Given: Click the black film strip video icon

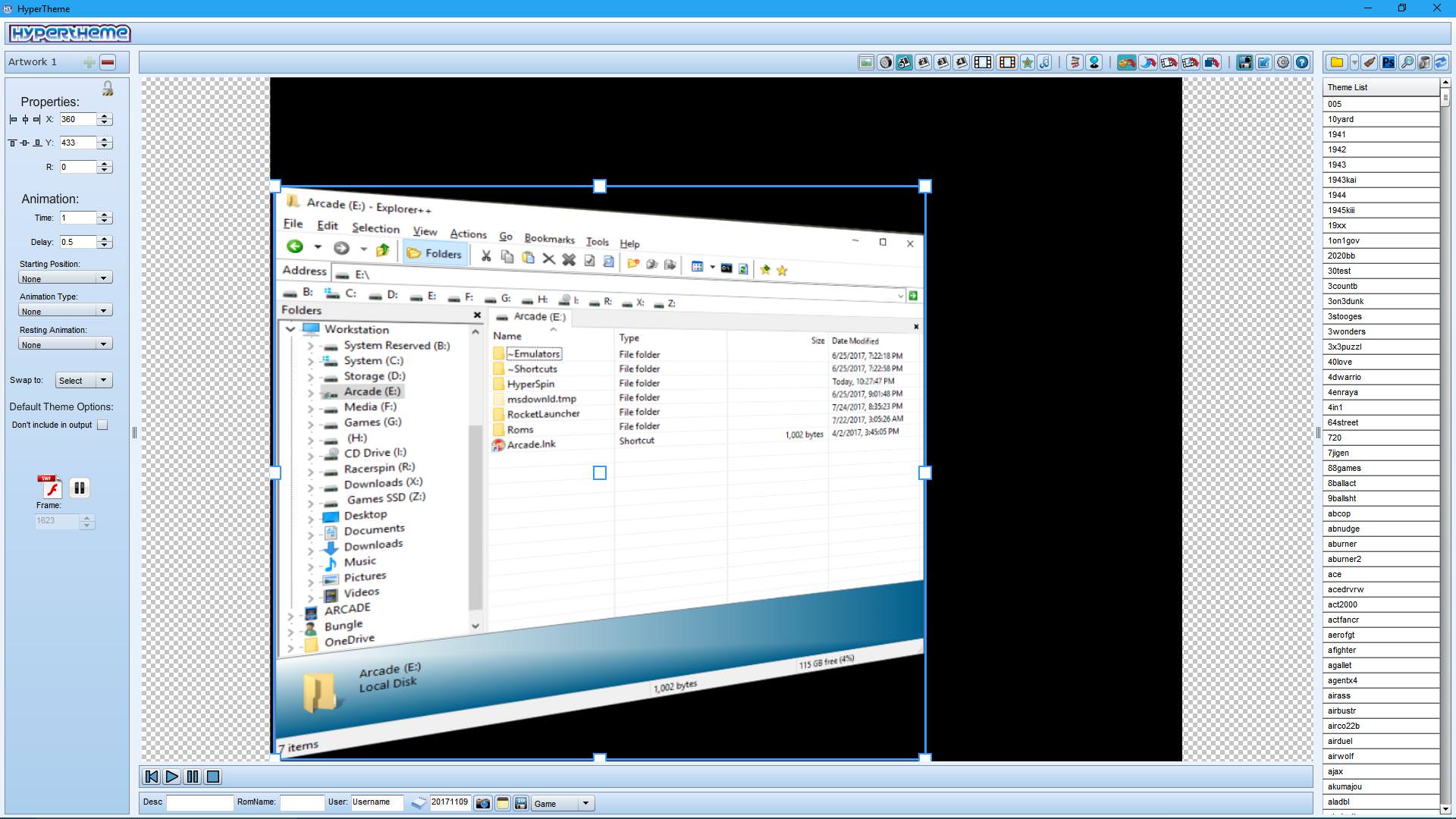Looking at the screenshot, I should coord(982,63).
